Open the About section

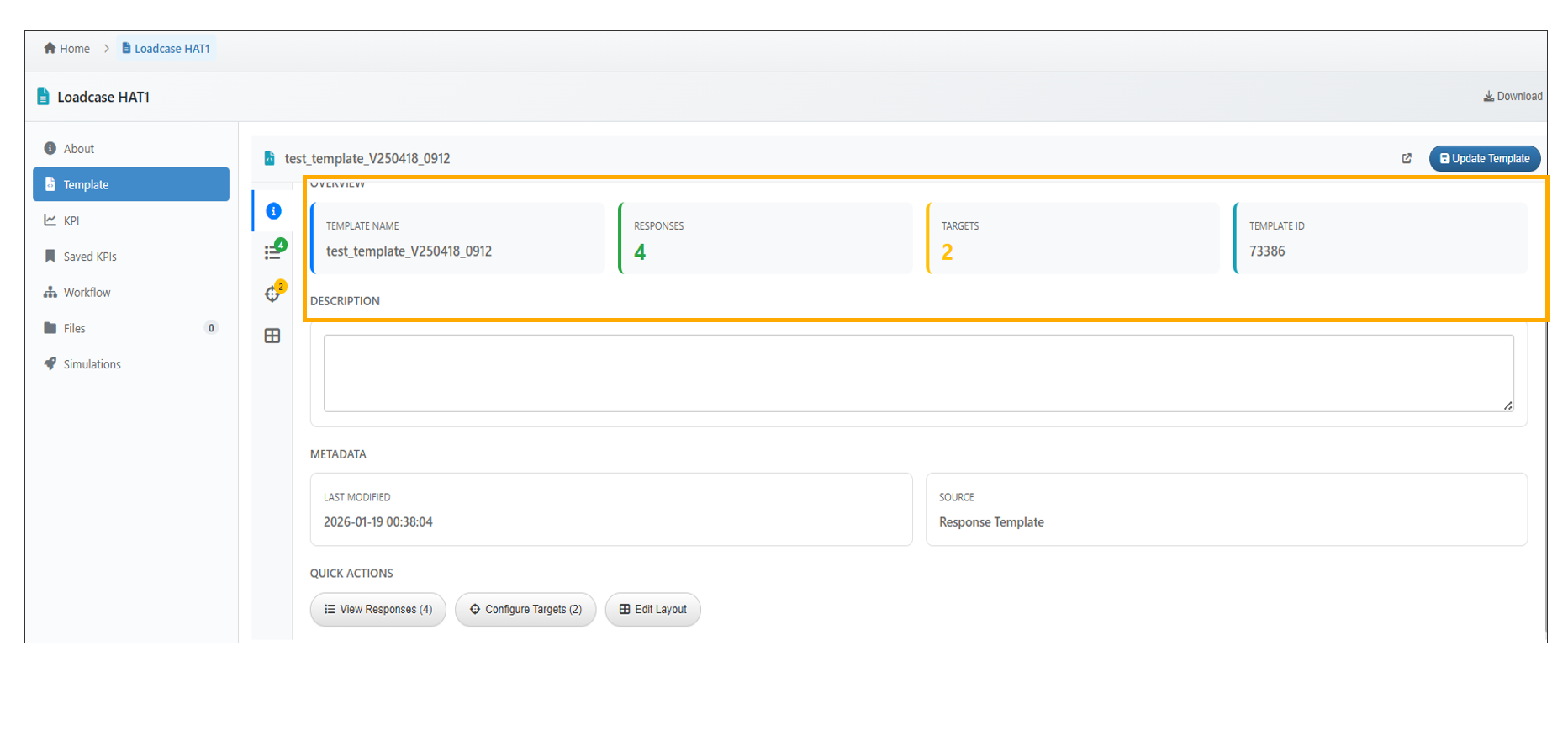(79, 149)
